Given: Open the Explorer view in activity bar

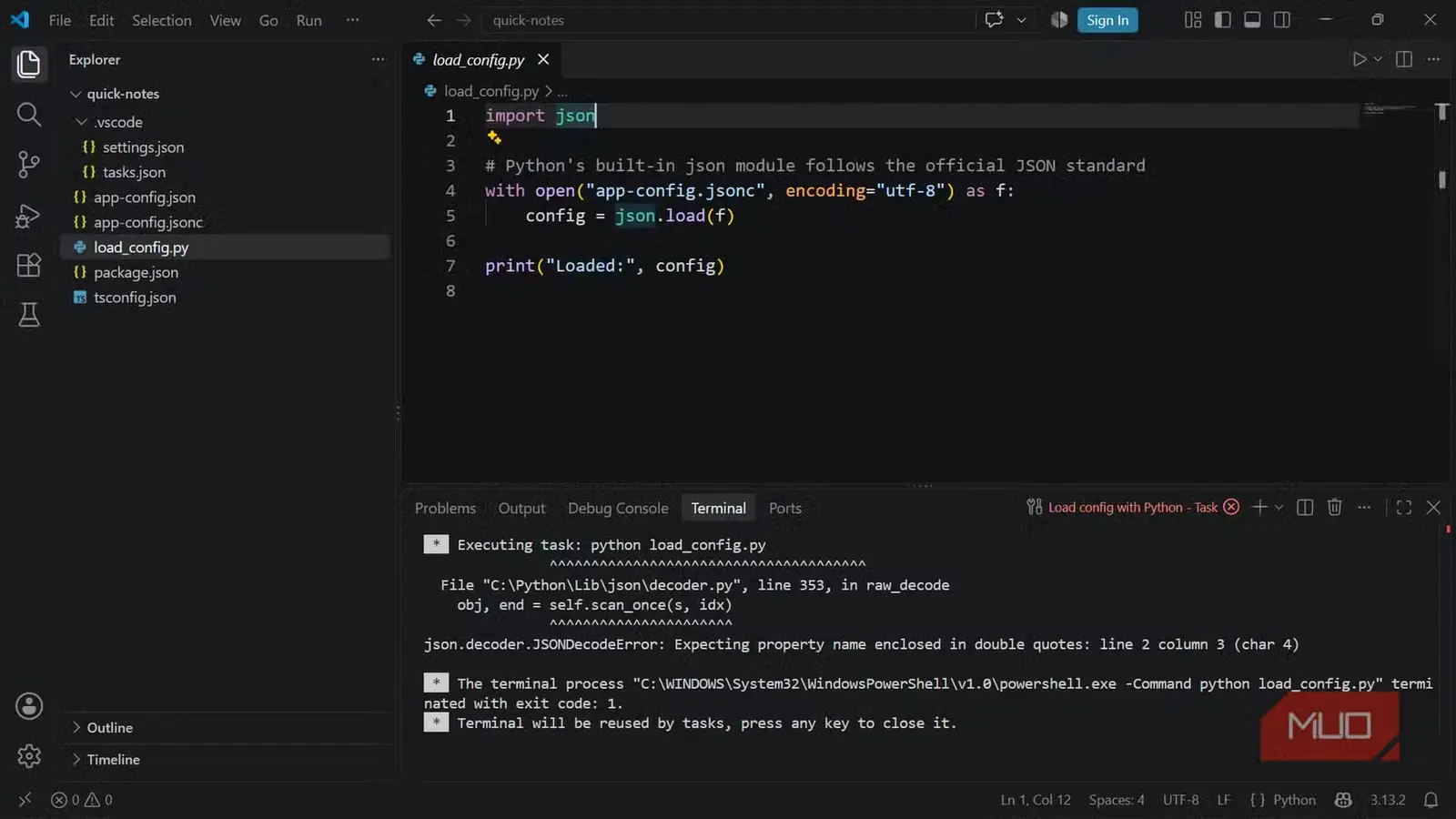Looking at the screenshot, I should tap(29, 64).
